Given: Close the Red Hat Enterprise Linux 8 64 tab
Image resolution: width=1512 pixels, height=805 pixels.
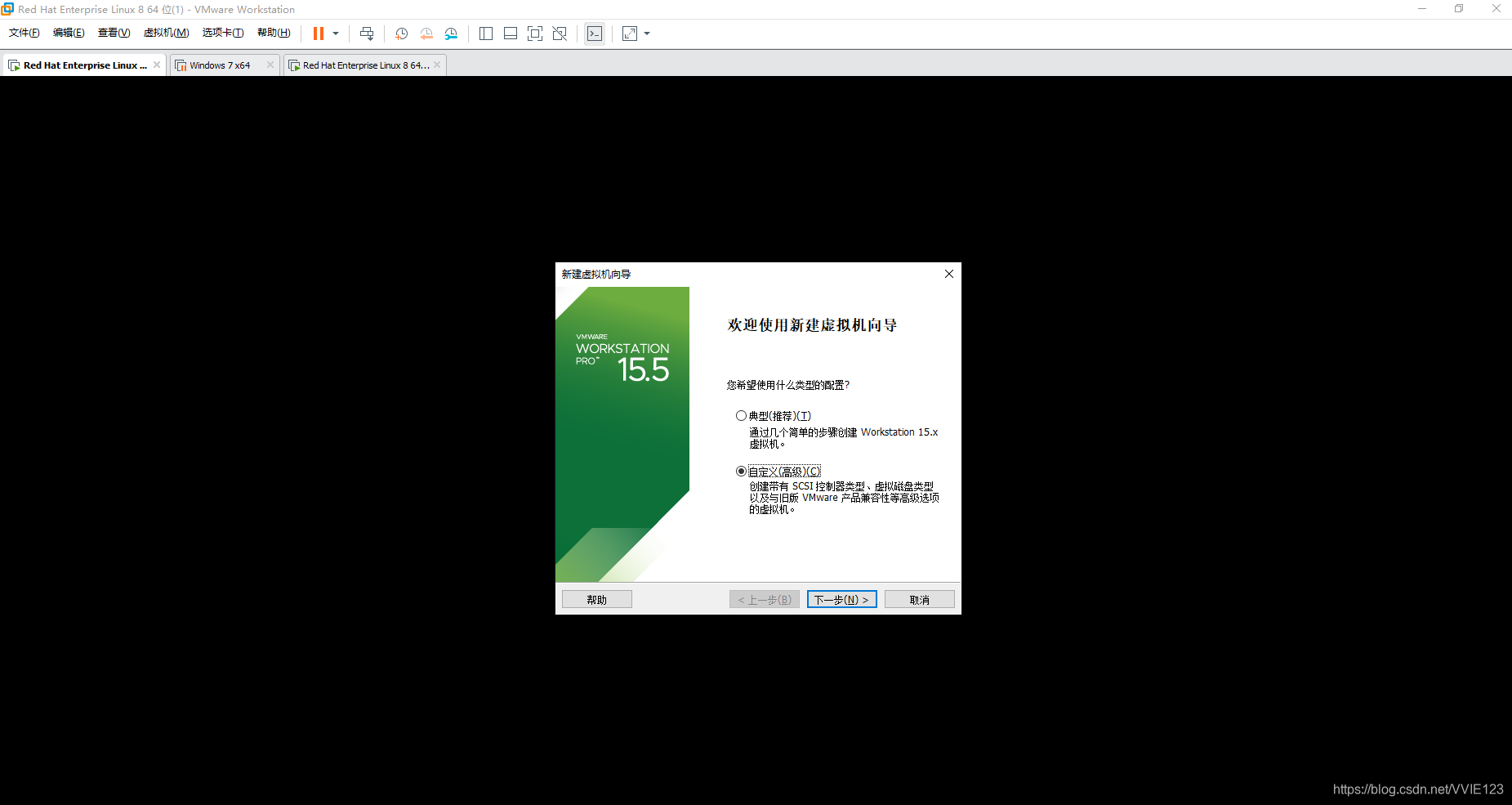Looking at the screenshot, I should coord(437,65).
